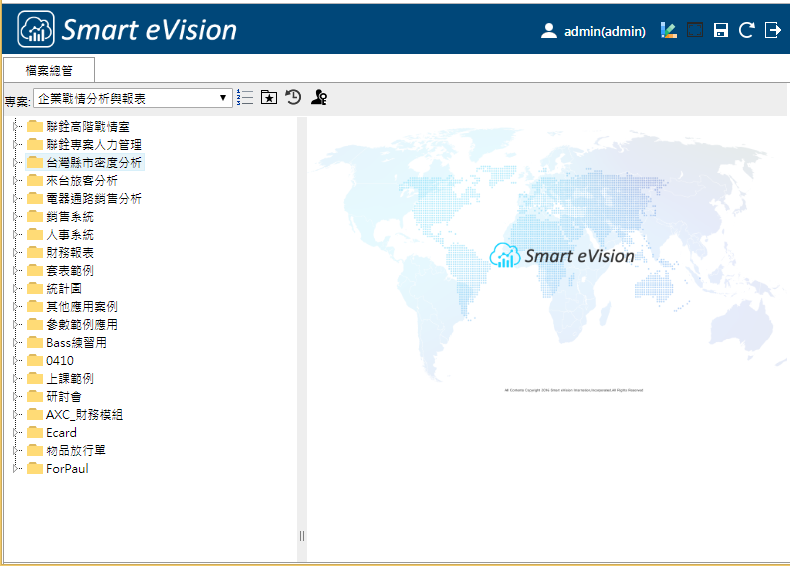Click the save floppy disk icon

click(721, 30)
